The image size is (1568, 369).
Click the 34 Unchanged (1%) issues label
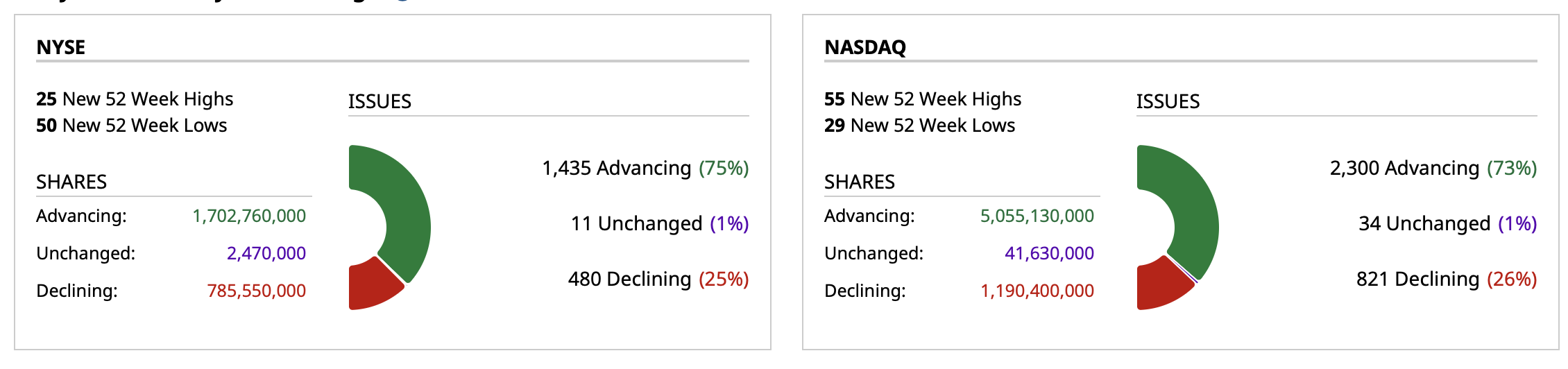tap(1448, 224)
